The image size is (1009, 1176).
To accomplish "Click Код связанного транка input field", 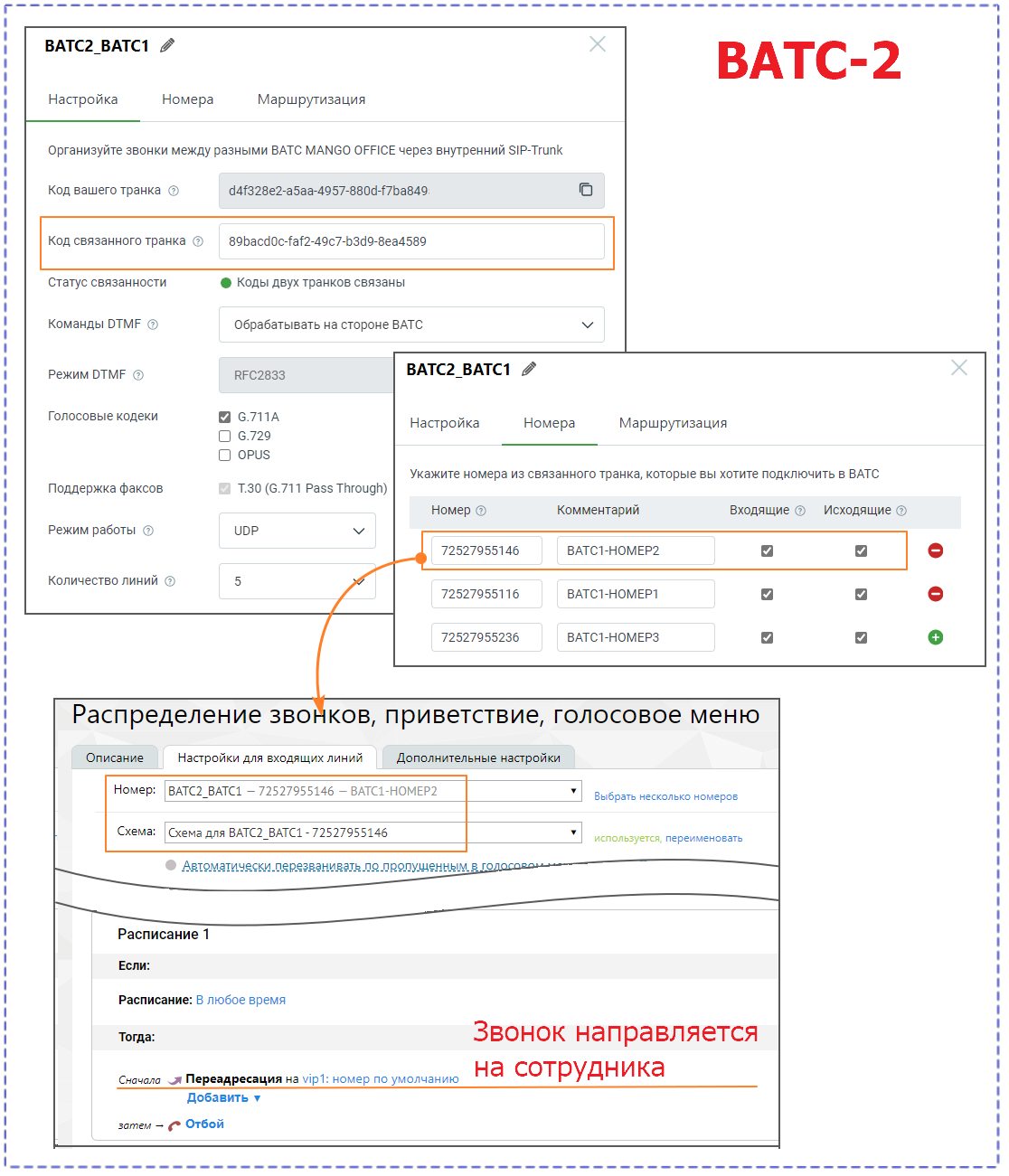I will click(x=411, y=241).
